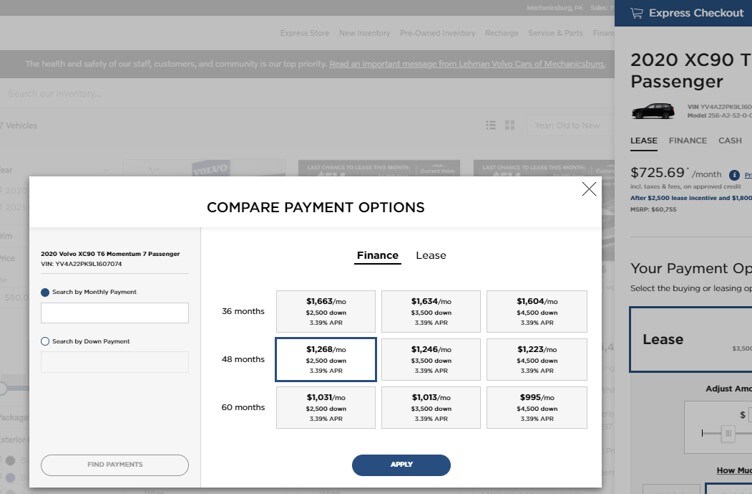Switch to list view icon
The height and width of the screenshot is (494, 752).
(x=491, y=125)
